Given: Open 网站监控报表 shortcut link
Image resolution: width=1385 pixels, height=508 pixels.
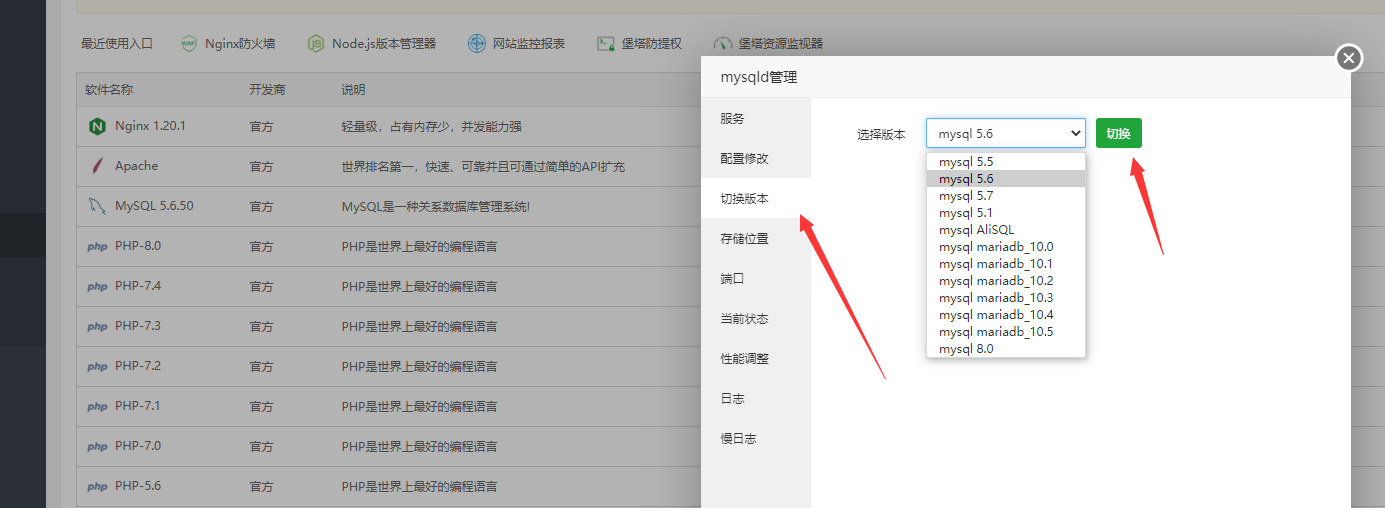Looking at the screenshot, I should (529, 44).
